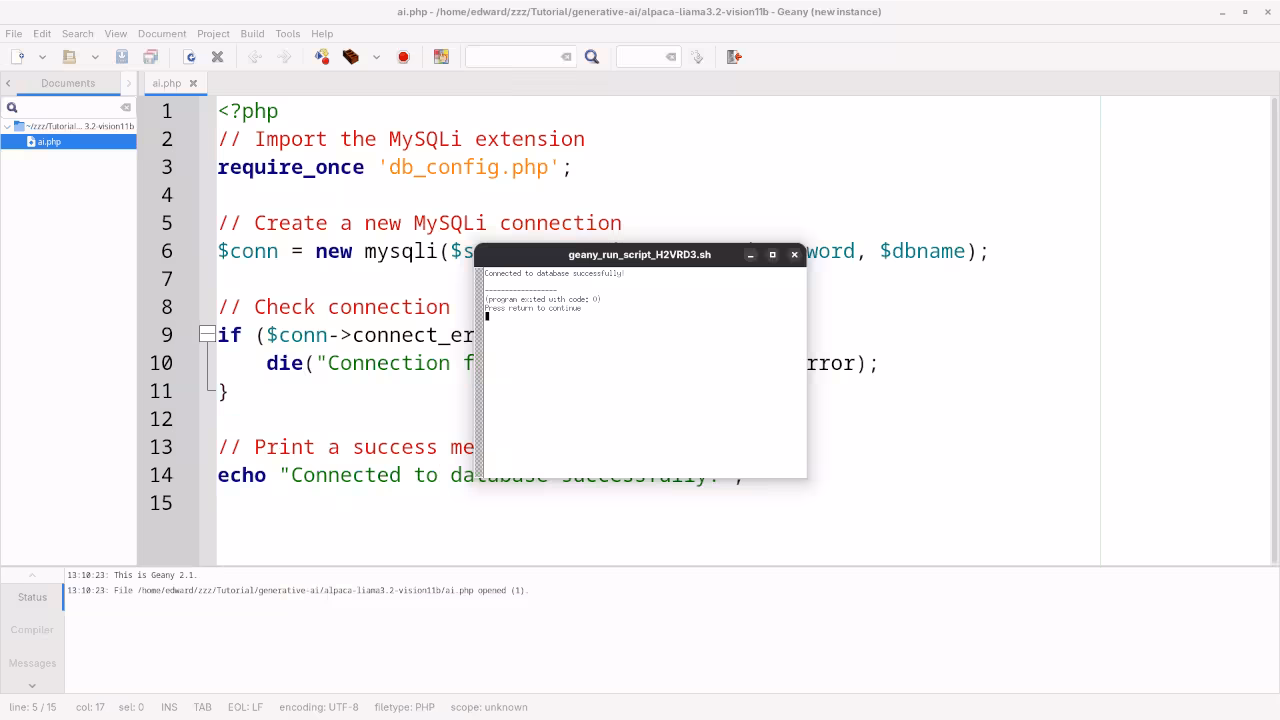Screen dimensions: 1280x720
Task: Click the magnifier Find icon in toolbar
Action: [592, 57]
